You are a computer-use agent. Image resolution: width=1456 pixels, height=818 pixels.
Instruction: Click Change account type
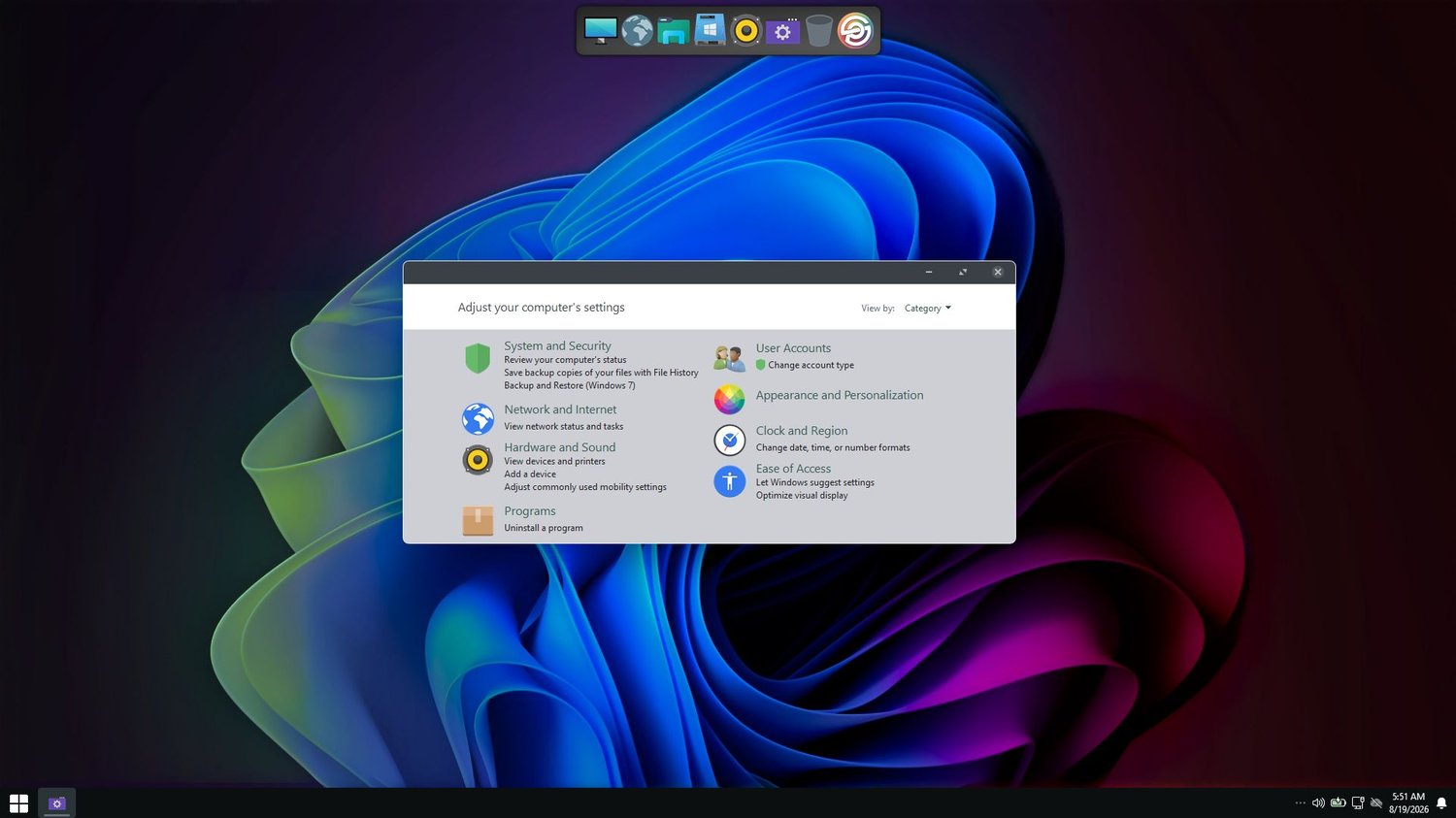click(811, 365)
